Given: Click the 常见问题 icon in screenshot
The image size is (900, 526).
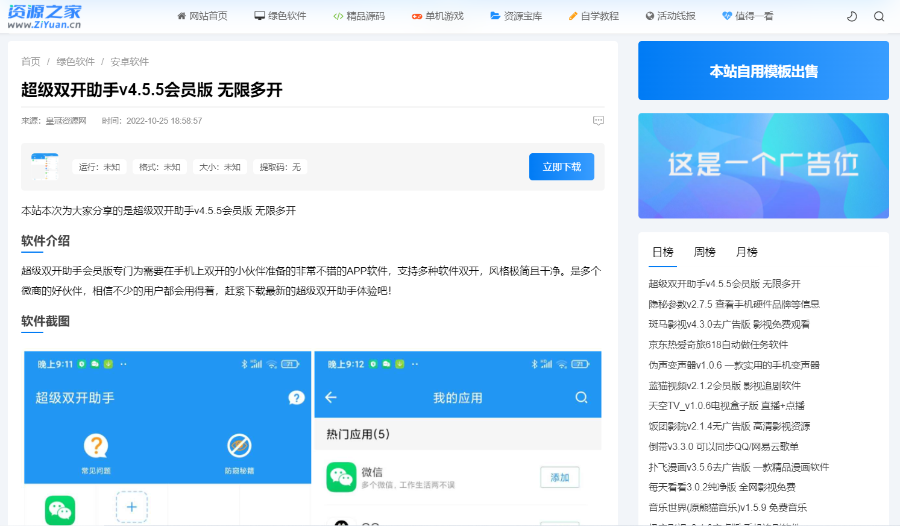Looking at the screenshot, I should (96, 446).
